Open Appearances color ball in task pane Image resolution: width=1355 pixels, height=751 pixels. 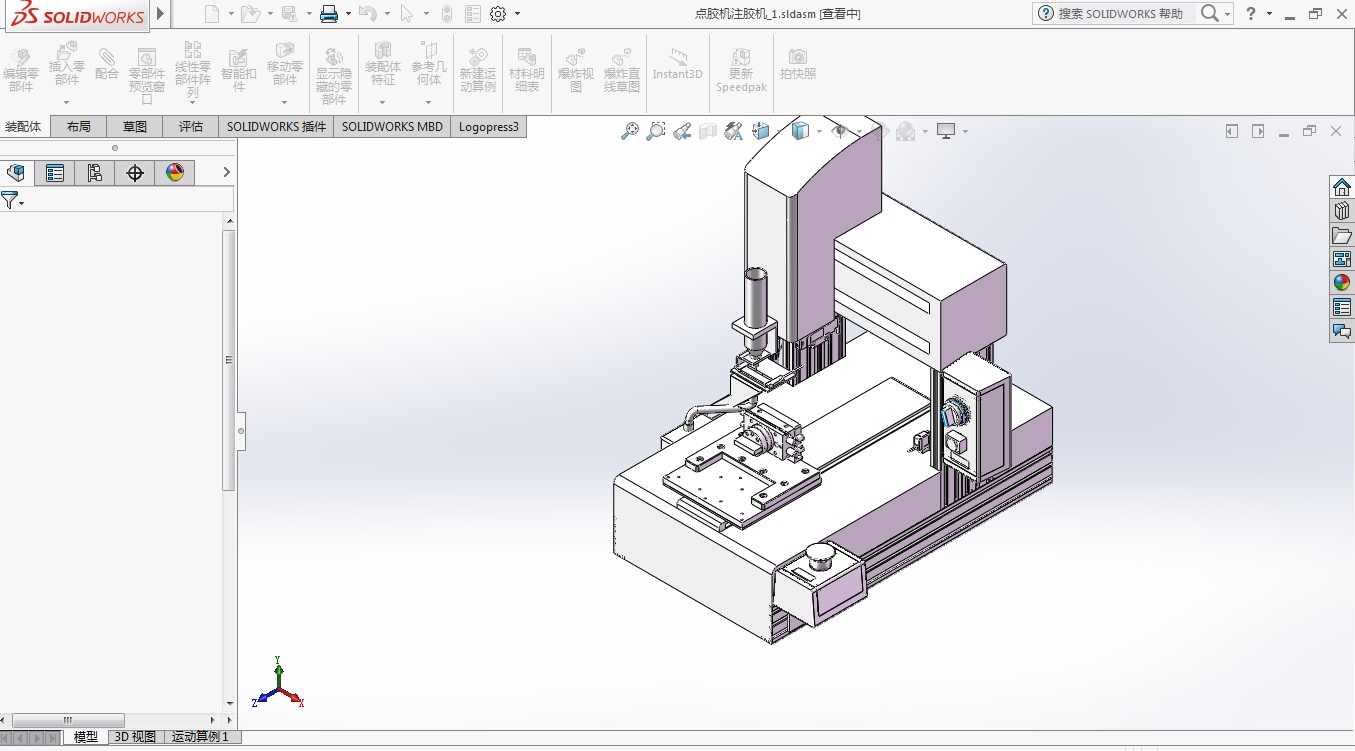point(1342,283)
